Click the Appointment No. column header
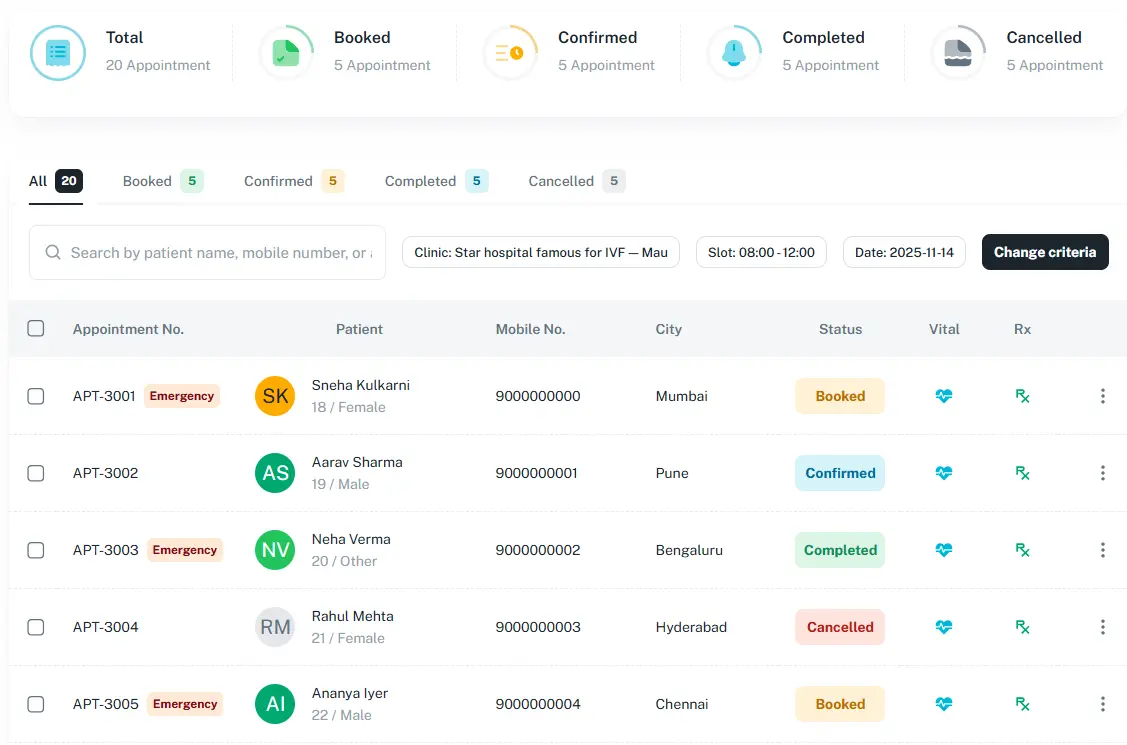Viewport: 1127px width, 745px height. click(128, 329)
